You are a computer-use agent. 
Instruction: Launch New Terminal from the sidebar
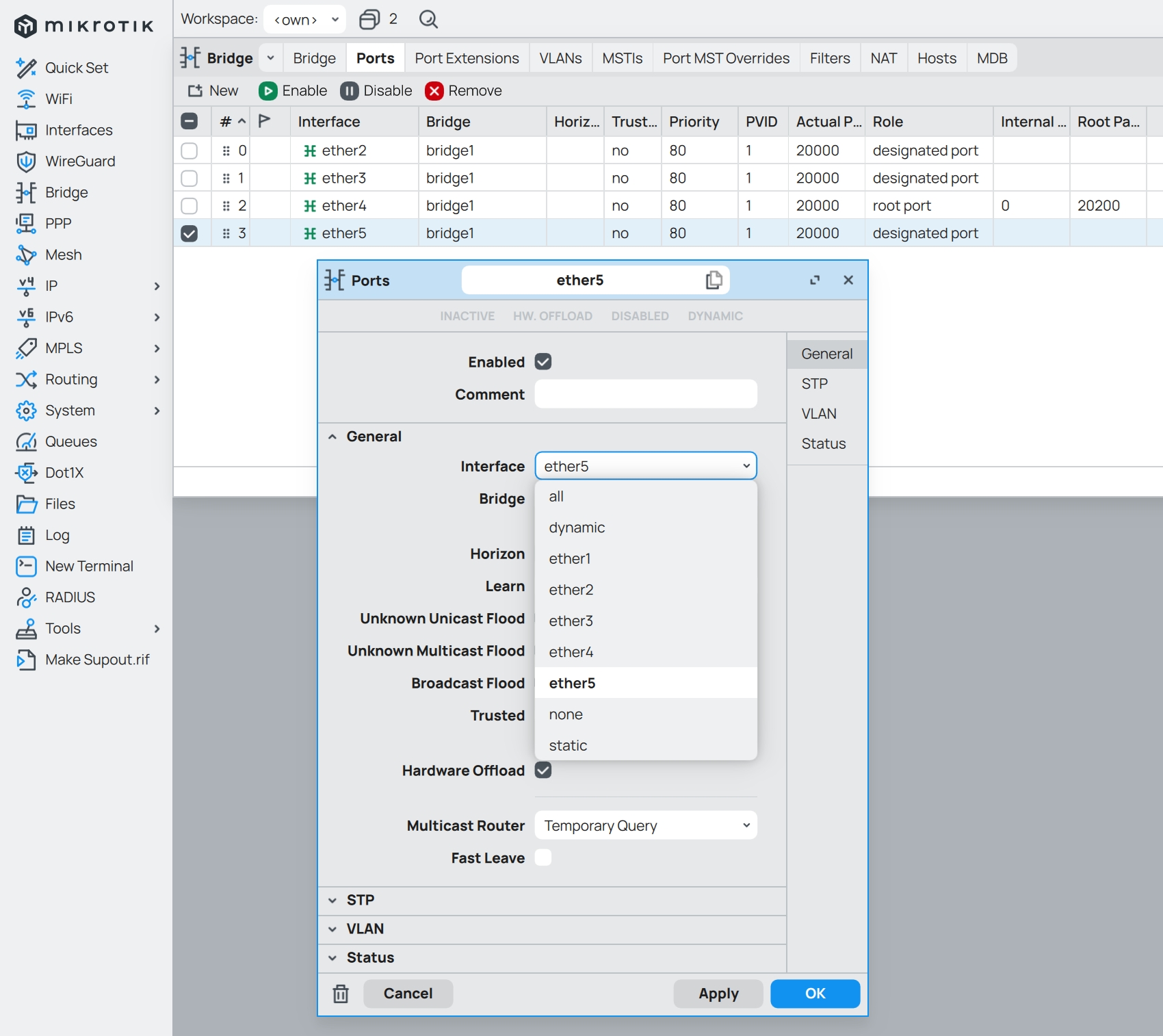click(x=89, y=566)
